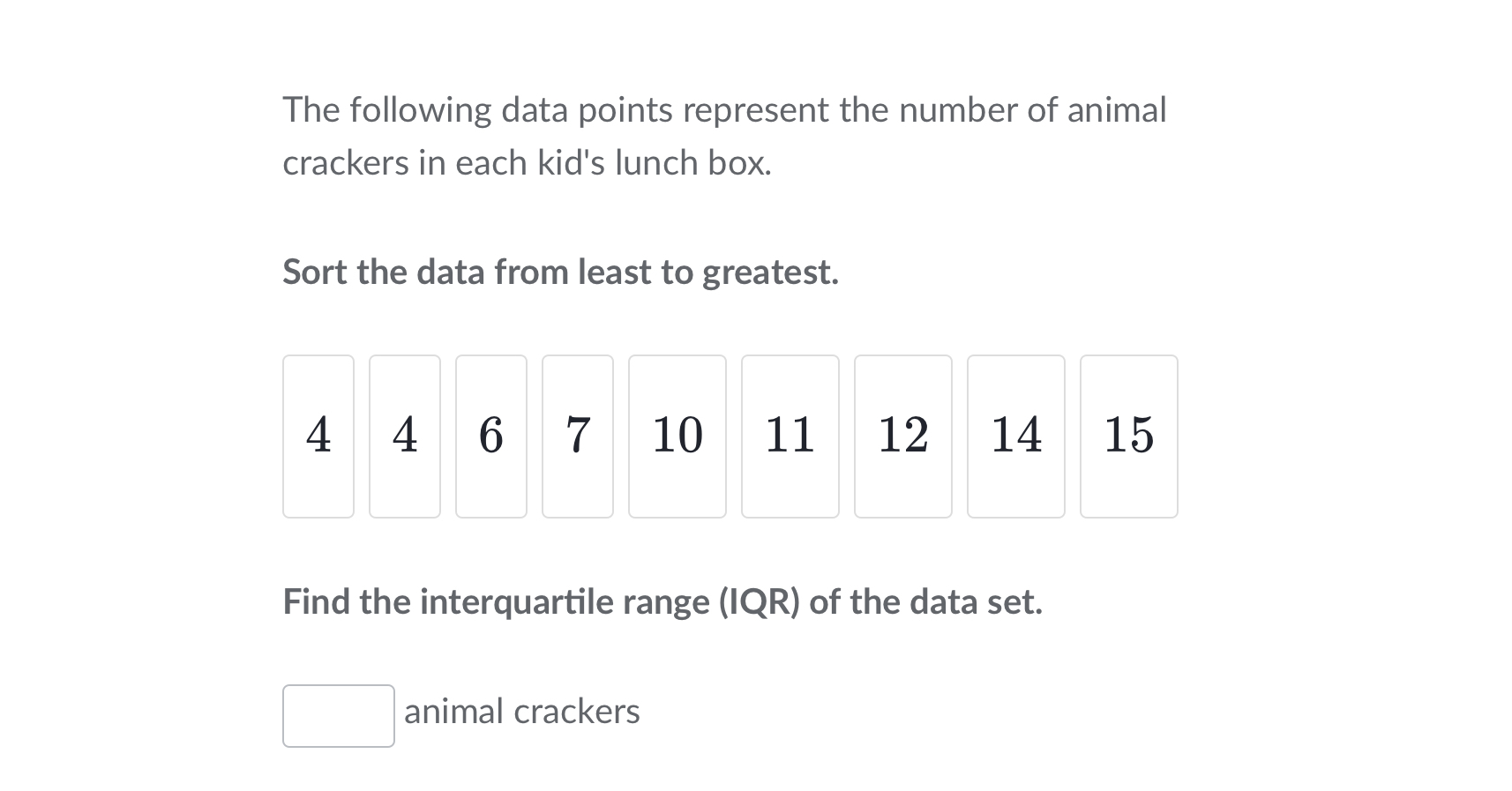Viewport: 1512px width, 791px height.
Task: Click the "animal crackers" unit label
Action: click(x=522, y=712)
